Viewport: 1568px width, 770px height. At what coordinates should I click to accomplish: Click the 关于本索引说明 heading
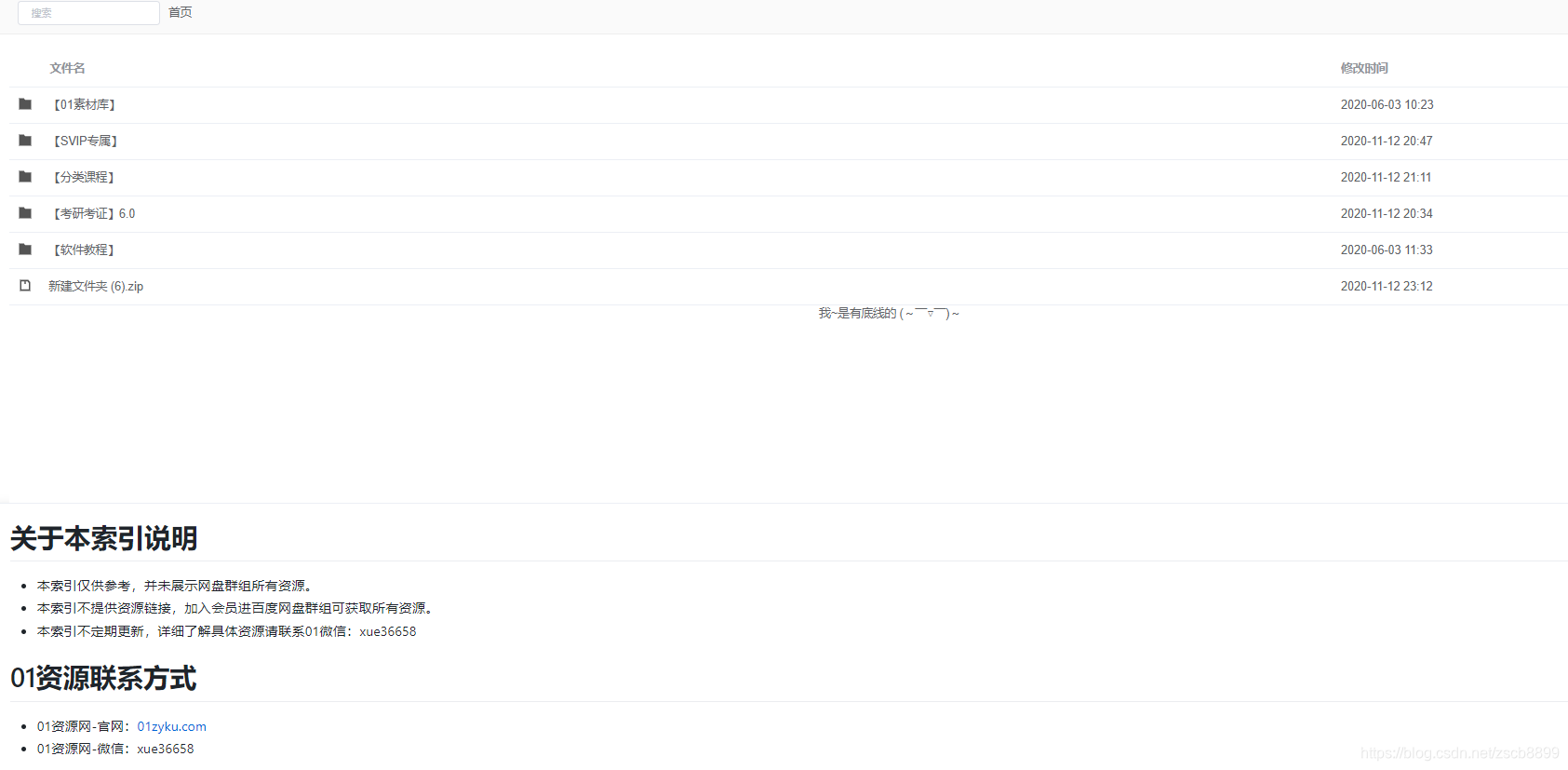[x=103, y=538]
